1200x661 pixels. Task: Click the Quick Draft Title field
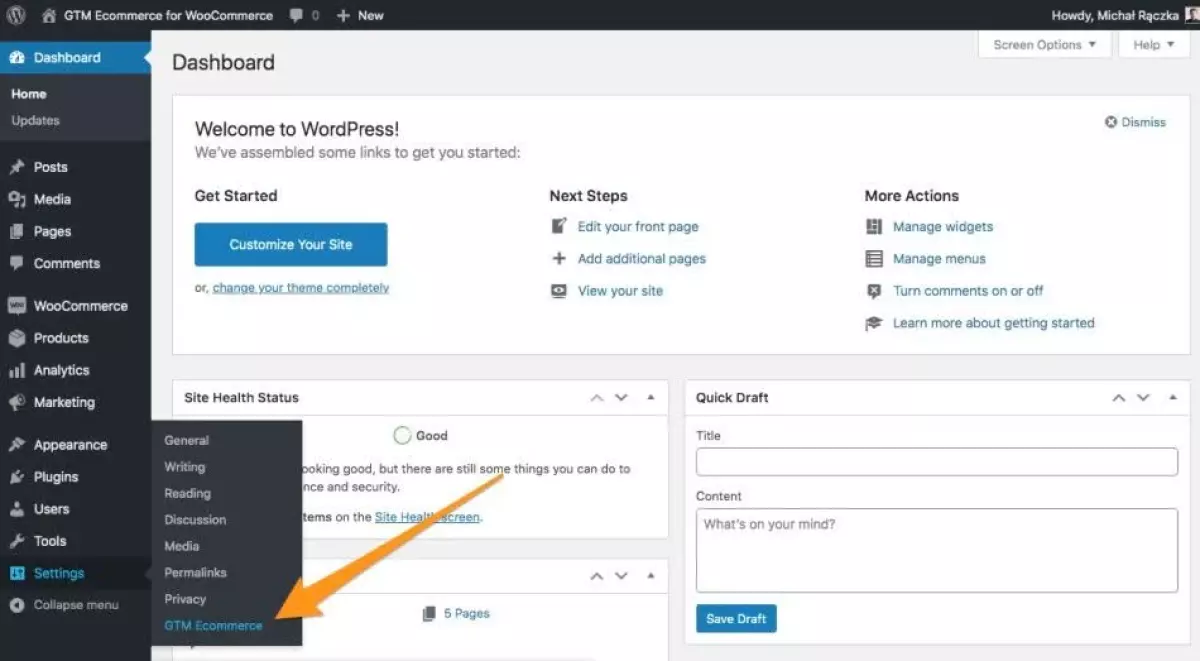[x=937, y=462]
